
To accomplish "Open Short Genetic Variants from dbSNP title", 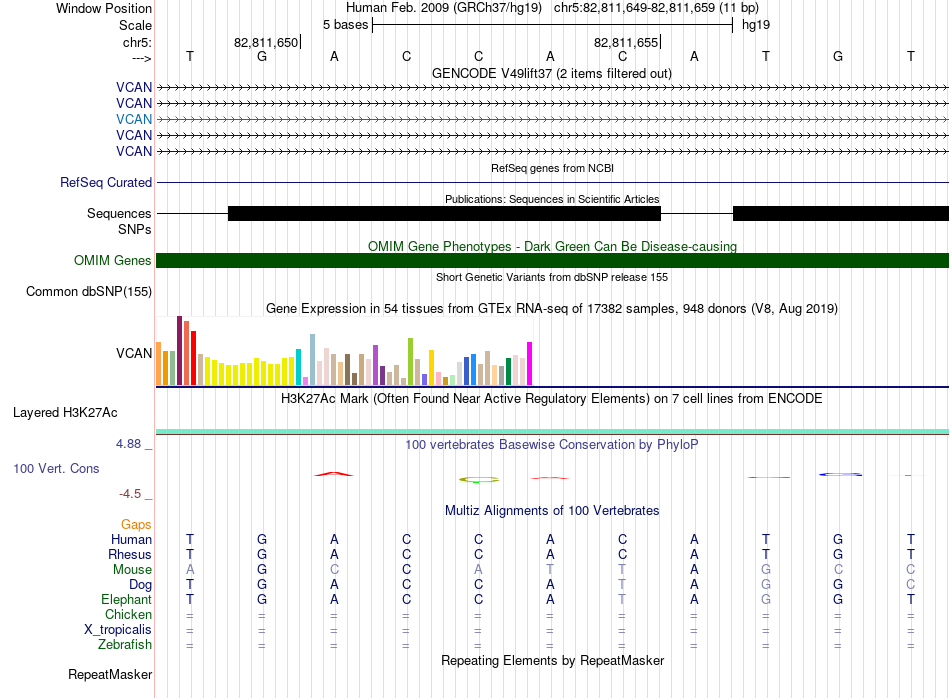I will pyautogui.click(x=552, y=277).
